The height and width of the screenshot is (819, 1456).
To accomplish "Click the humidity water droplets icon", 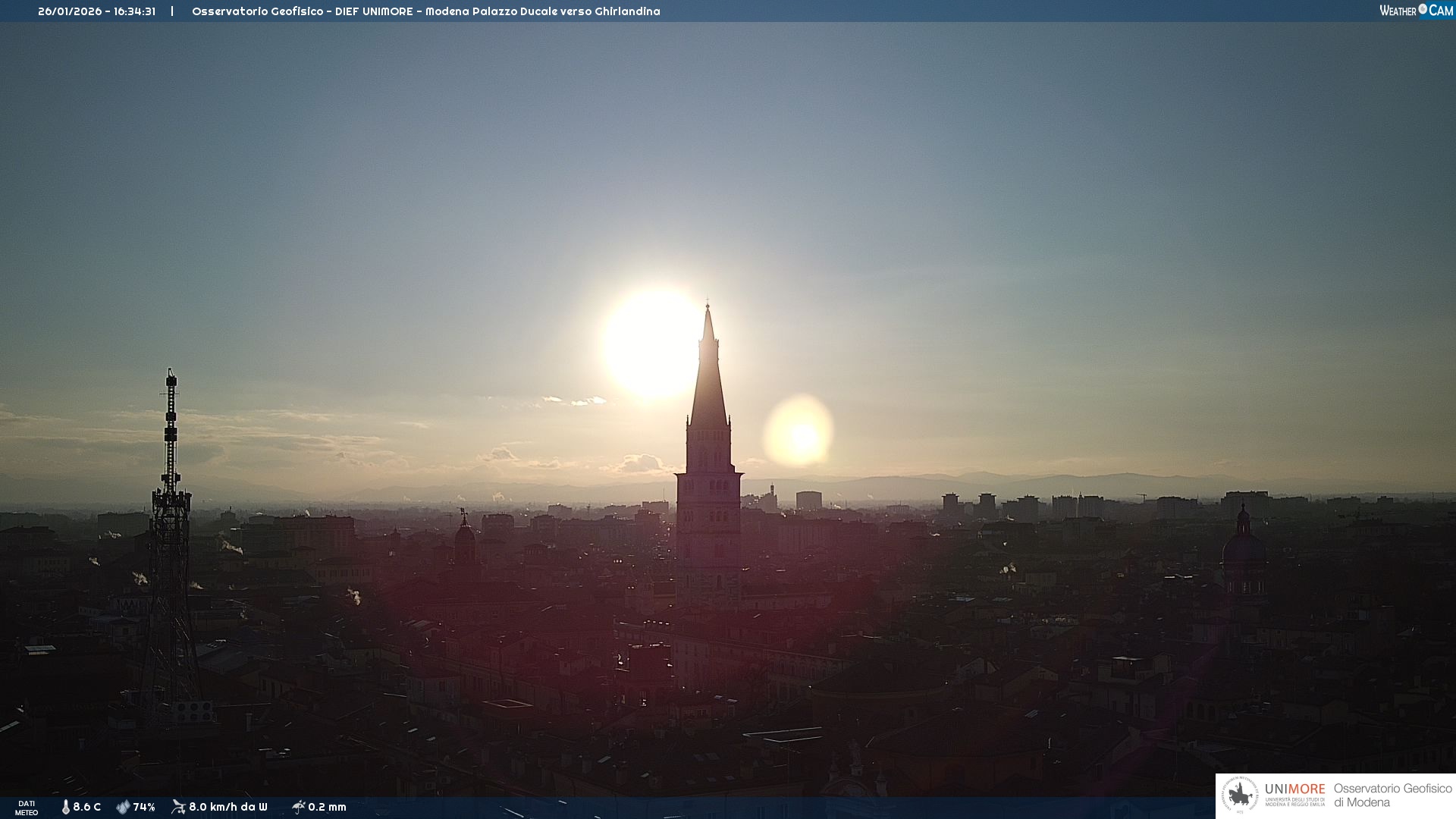I will click(123, 807).
